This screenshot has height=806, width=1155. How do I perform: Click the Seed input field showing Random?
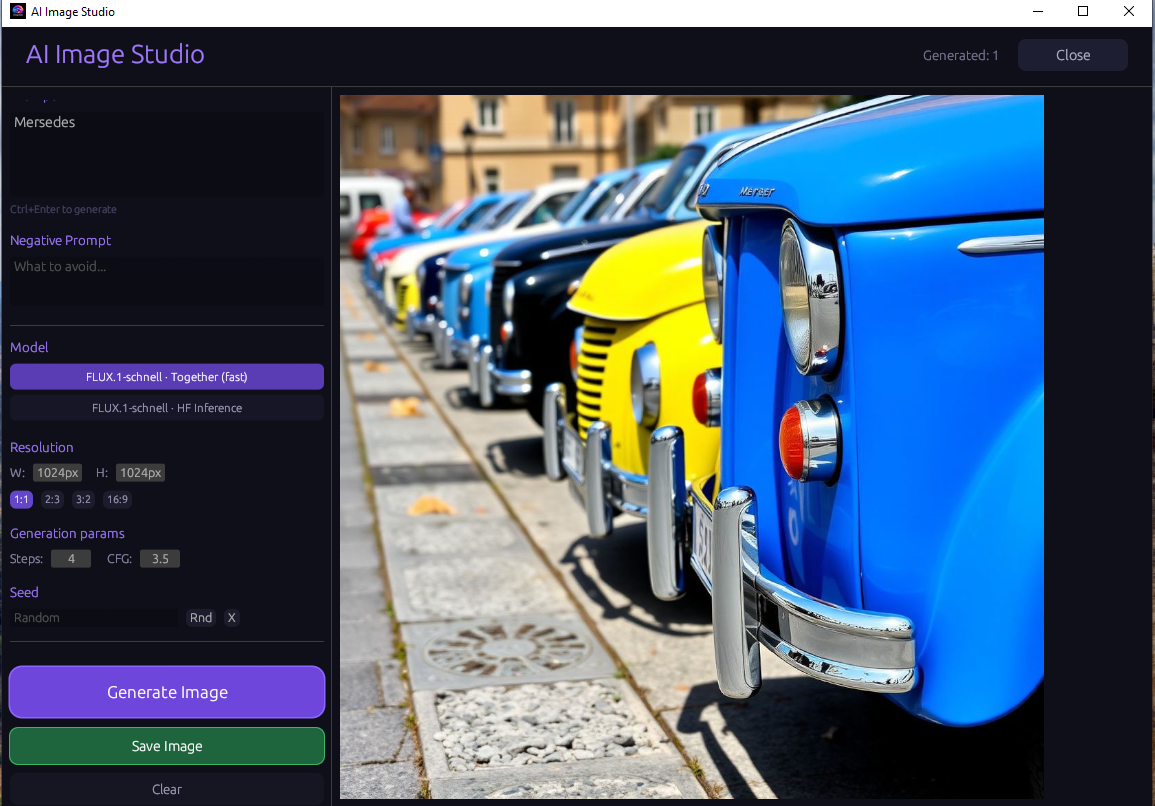(x=94, y=618)
